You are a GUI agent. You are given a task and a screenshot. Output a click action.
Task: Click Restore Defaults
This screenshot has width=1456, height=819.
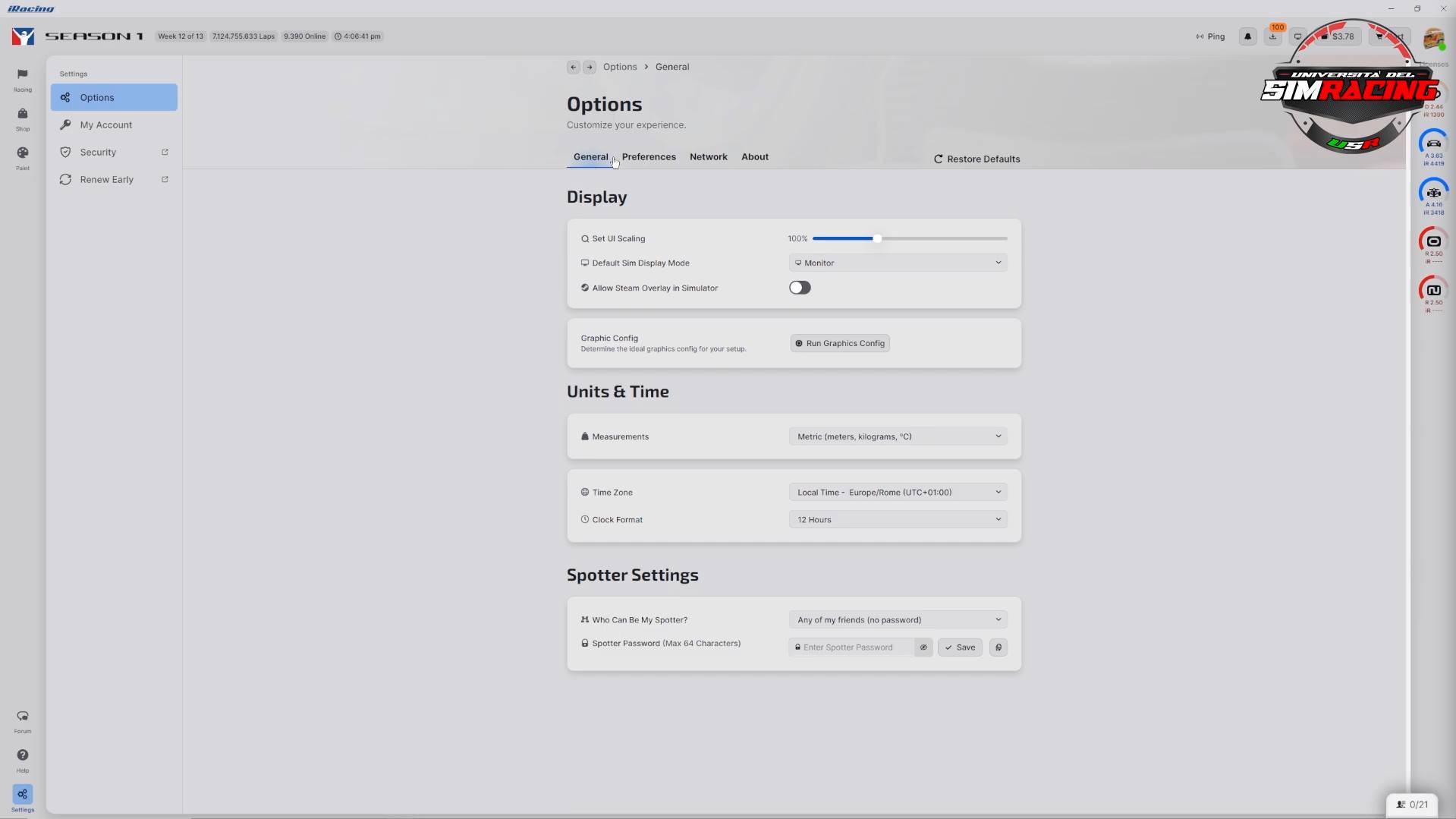(976, 159)
